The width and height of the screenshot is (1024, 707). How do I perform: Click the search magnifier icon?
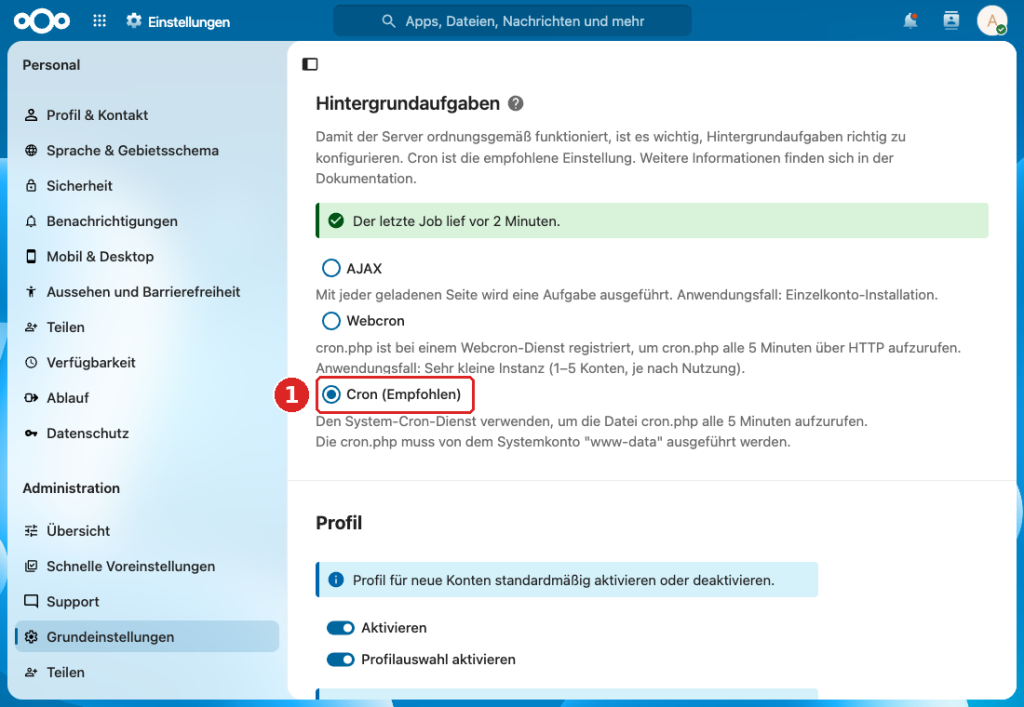pos(389,21)
